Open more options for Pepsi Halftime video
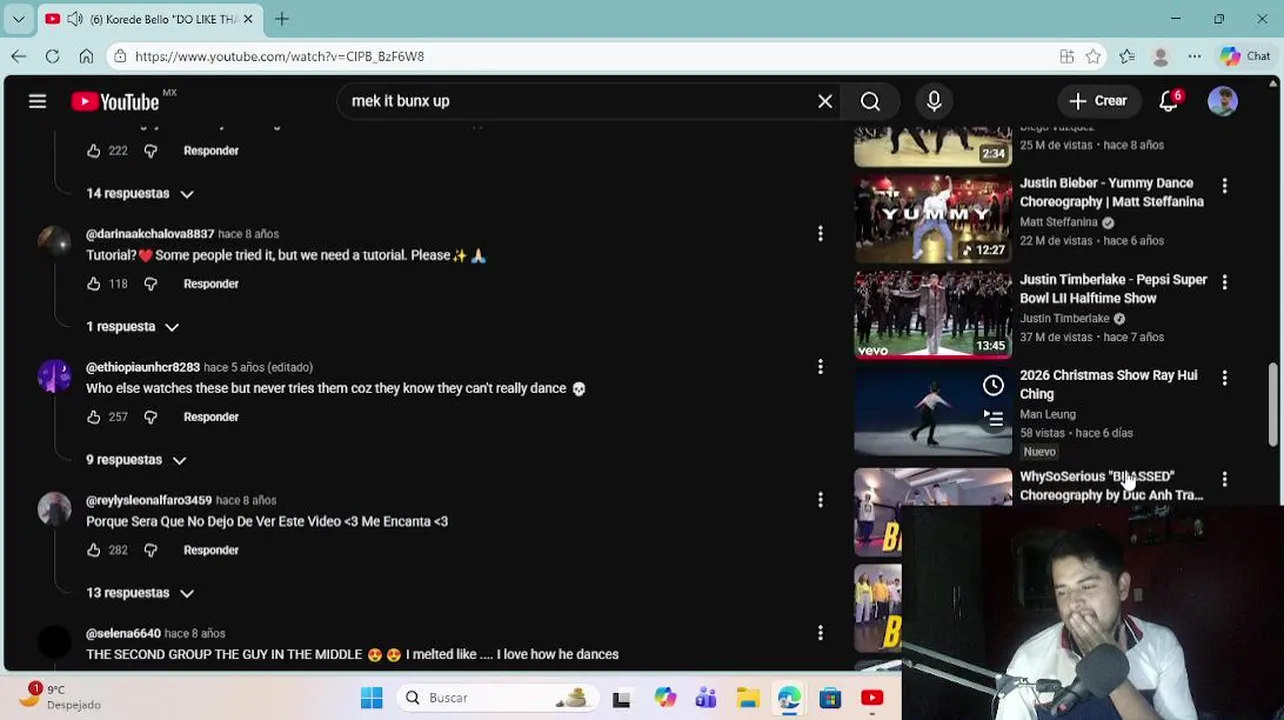This screenshot has width=1284, height=720. point(1225,282)
